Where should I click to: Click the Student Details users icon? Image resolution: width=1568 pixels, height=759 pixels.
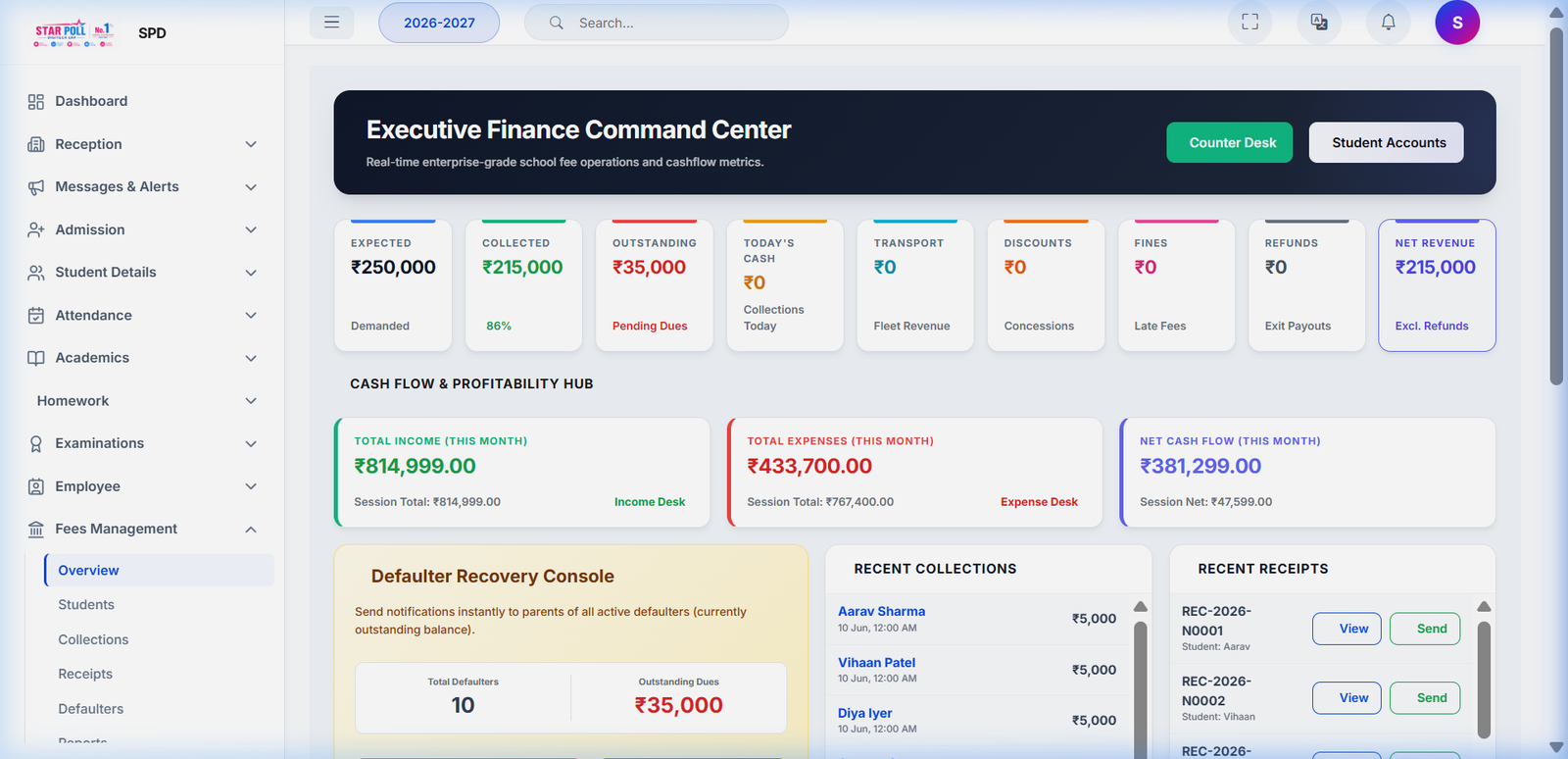[x=36, y=273]
